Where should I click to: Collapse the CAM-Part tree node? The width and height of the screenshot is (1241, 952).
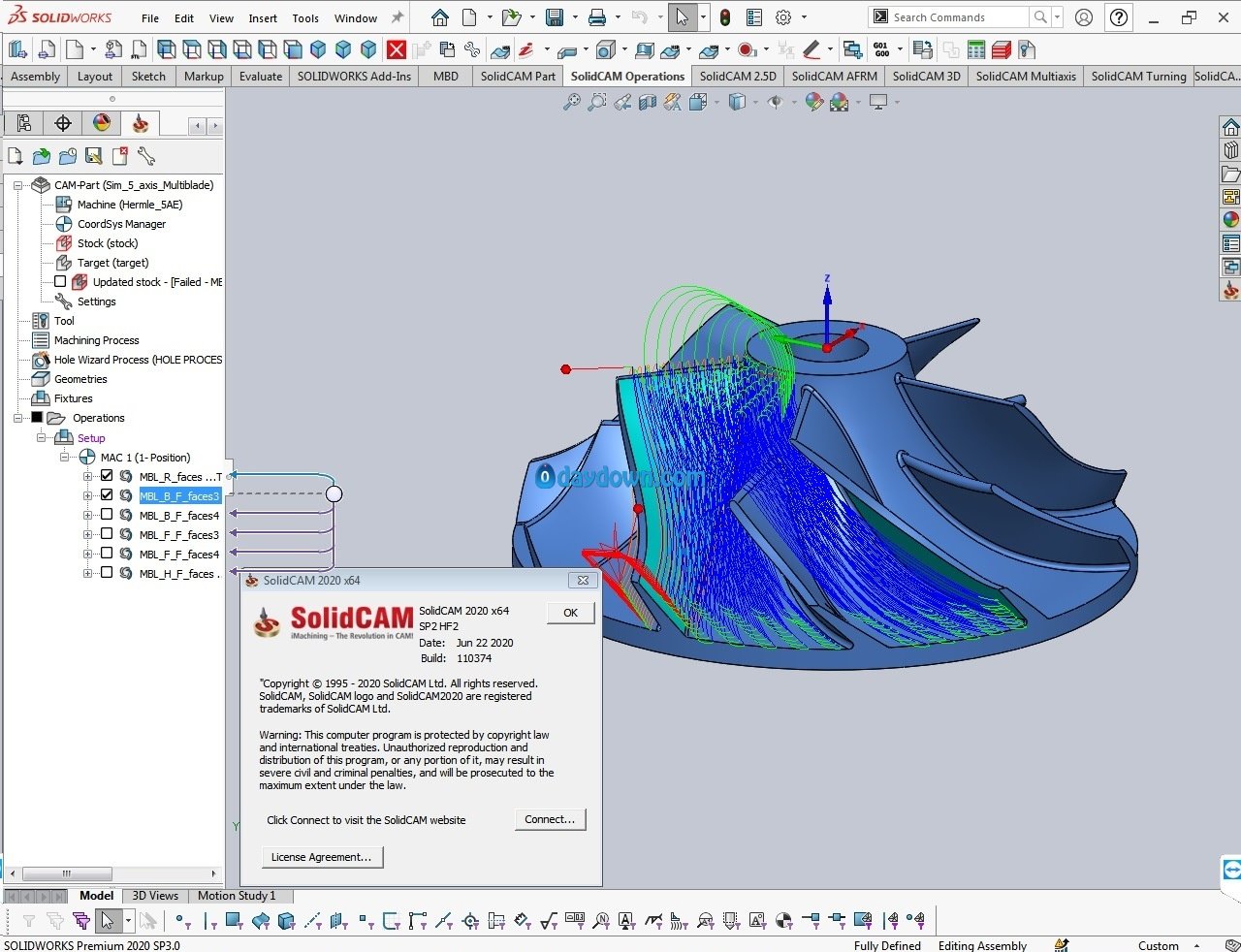click(17, 185)
